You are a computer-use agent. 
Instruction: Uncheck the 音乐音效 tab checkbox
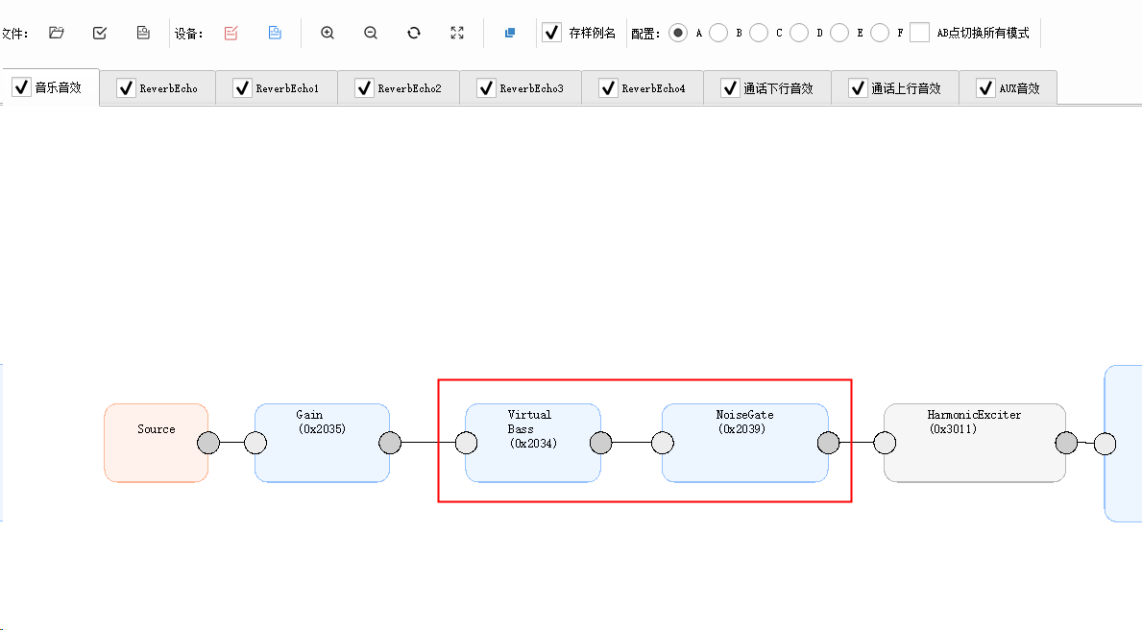click(22, 87)
